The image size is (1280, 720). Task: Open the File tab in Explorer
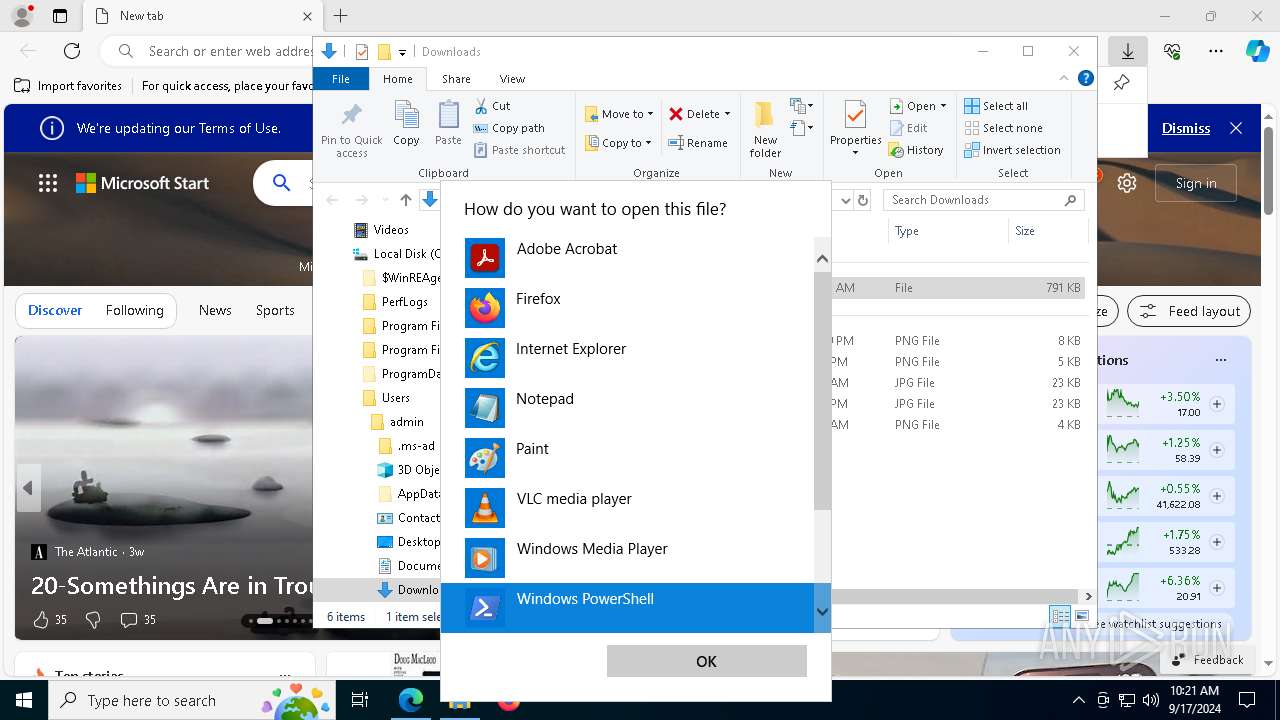pos(341,79)
